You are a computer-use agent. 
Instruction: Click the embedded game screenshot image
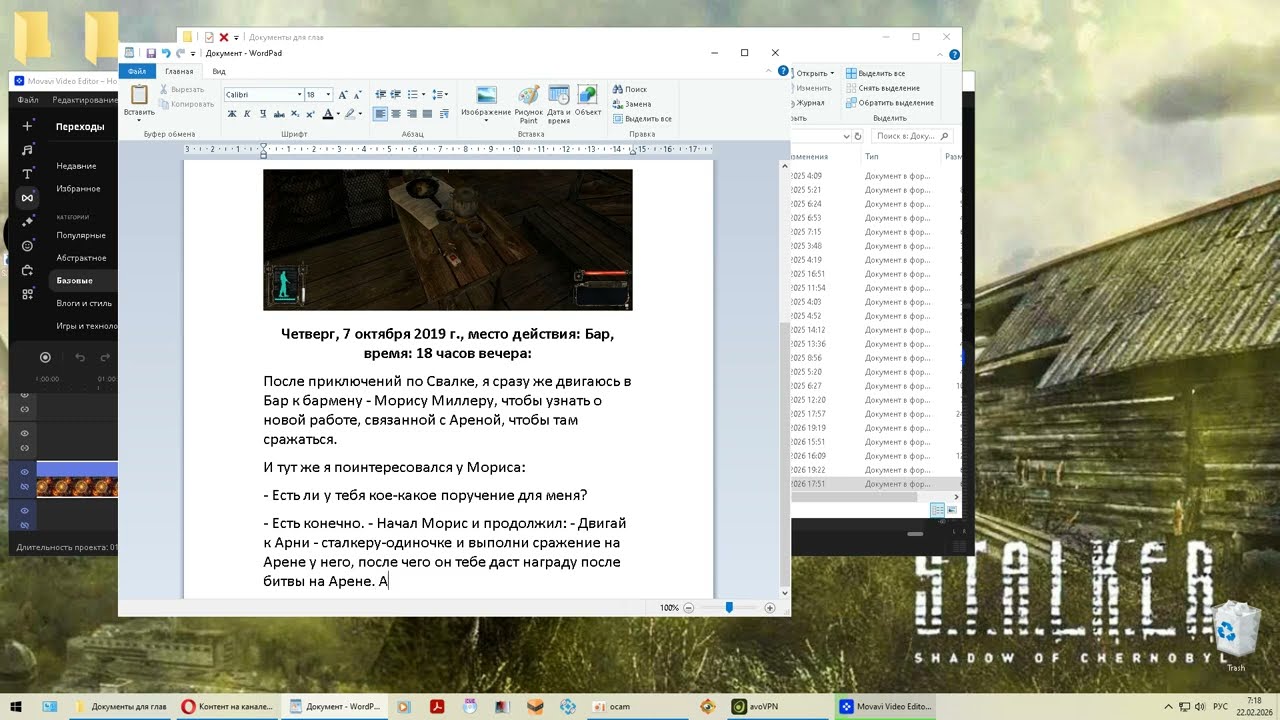tap(448, 239)
